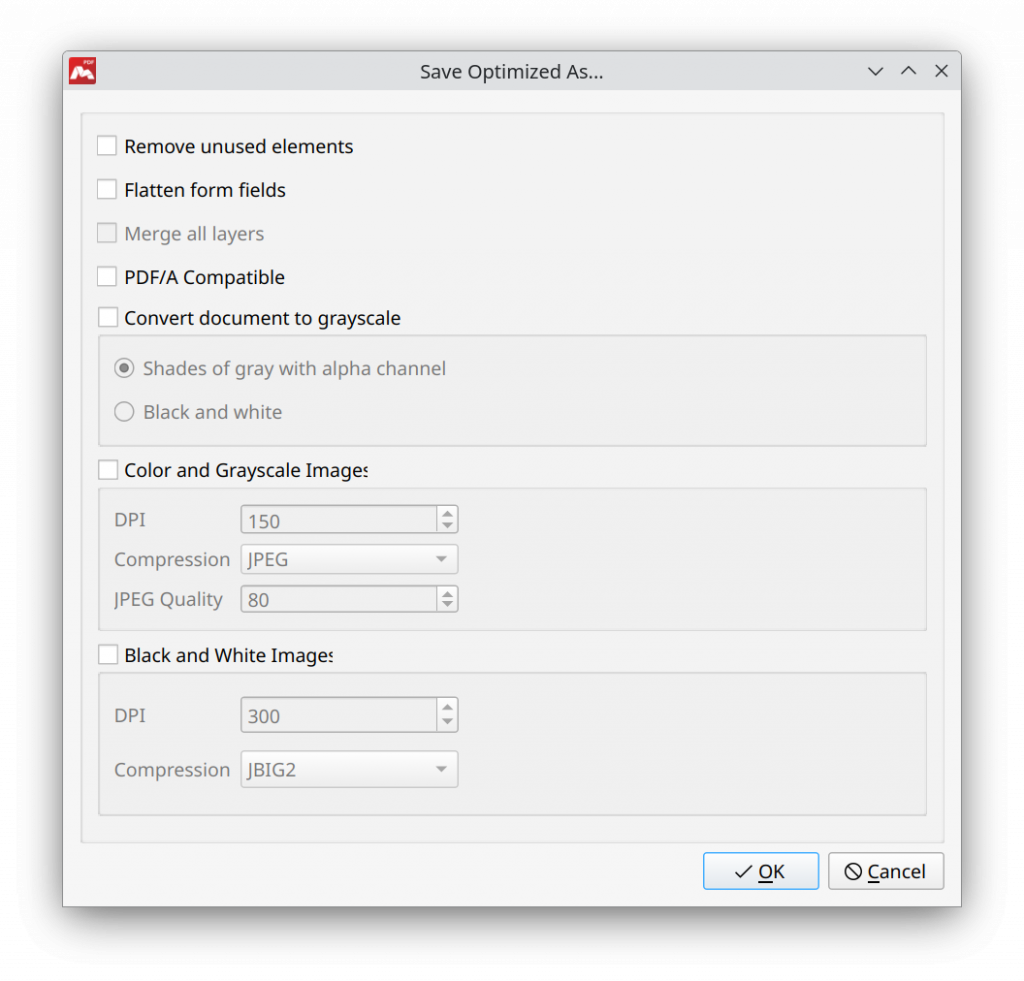Image resolution: width=1024 pixels, height=981 pixels.
Task: Check Convert document to grayscale
Action: tap(107, 317)
